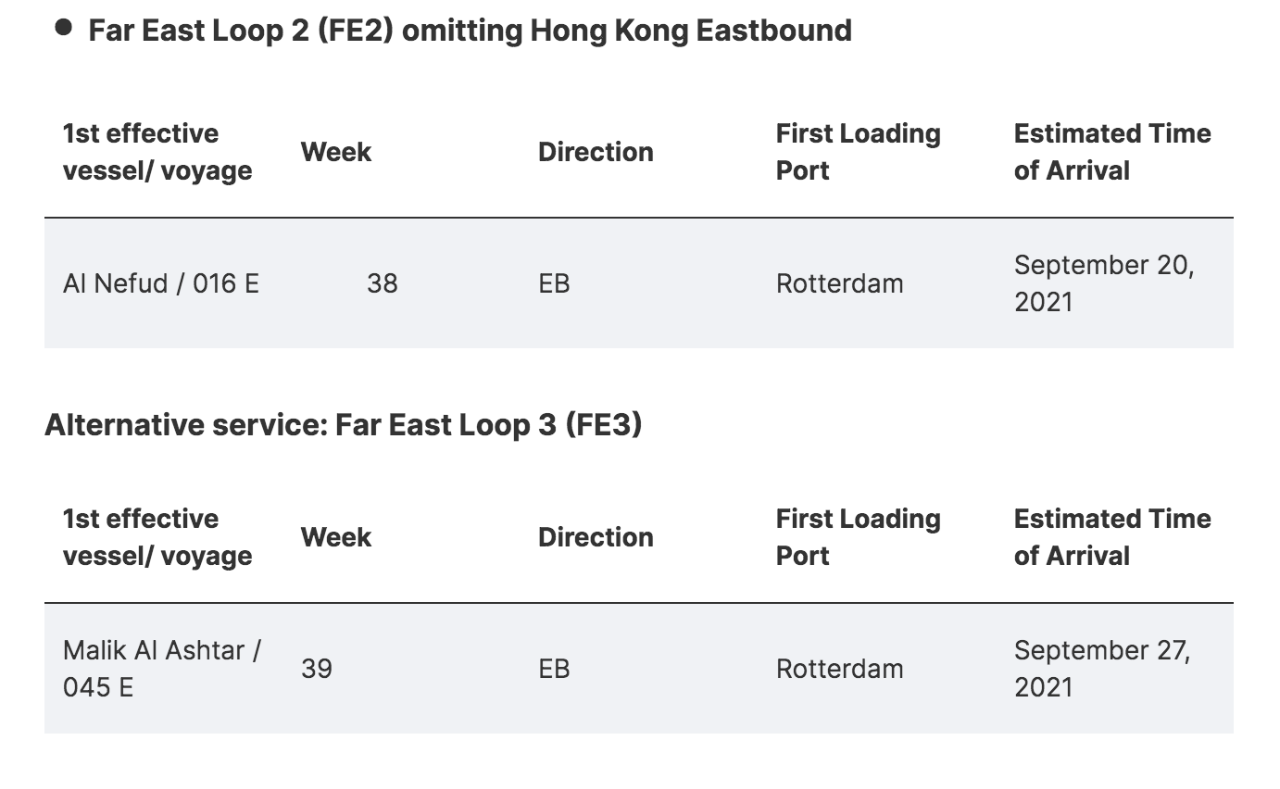This screenshot has height=789, width=1280.
Task: Click the Direction header in the FE3 table
Action: (x=595, y=537)
